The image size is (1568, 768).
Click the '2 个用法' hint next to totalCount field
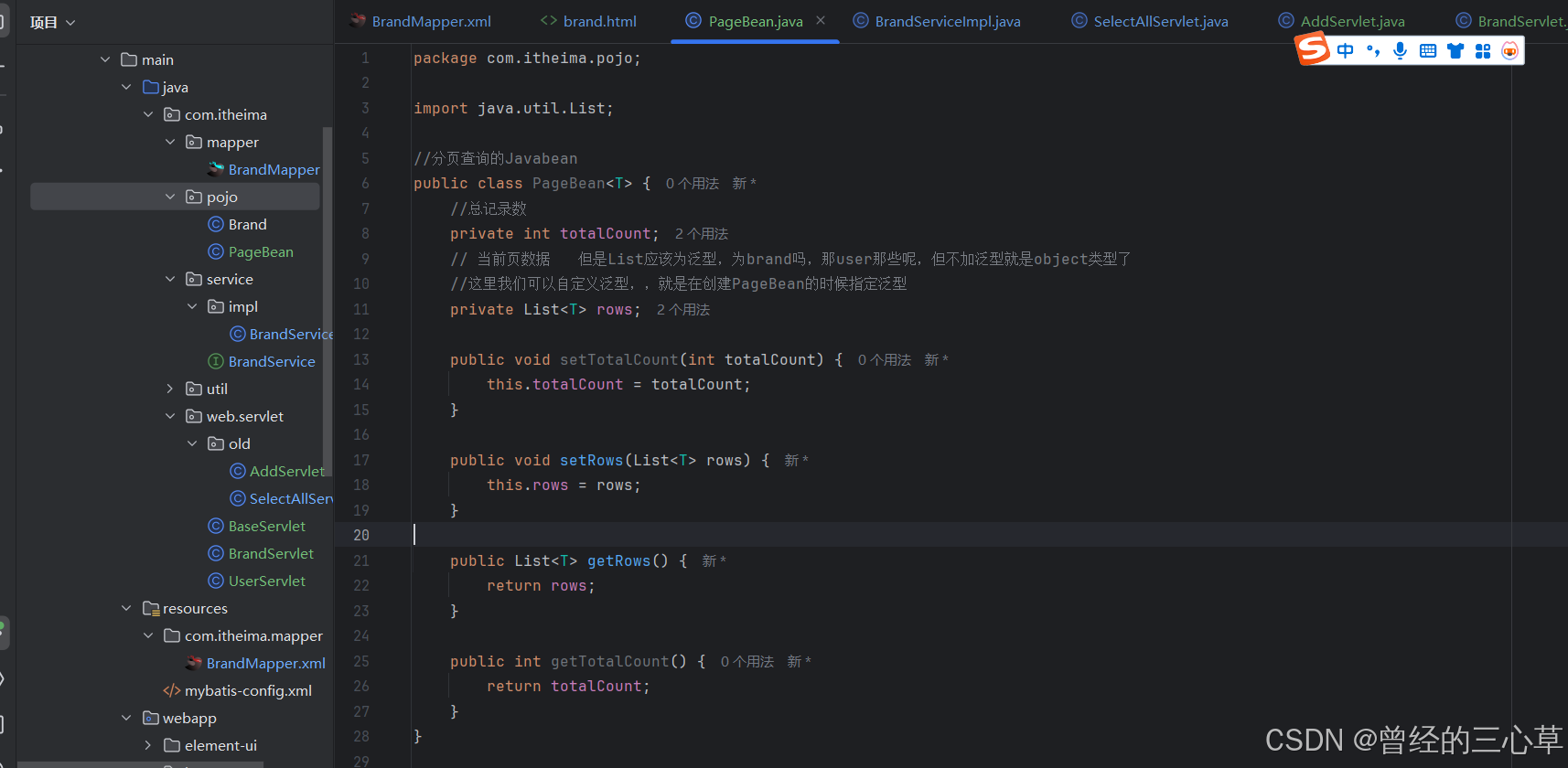pyautogui.click(x=701, y=234)
